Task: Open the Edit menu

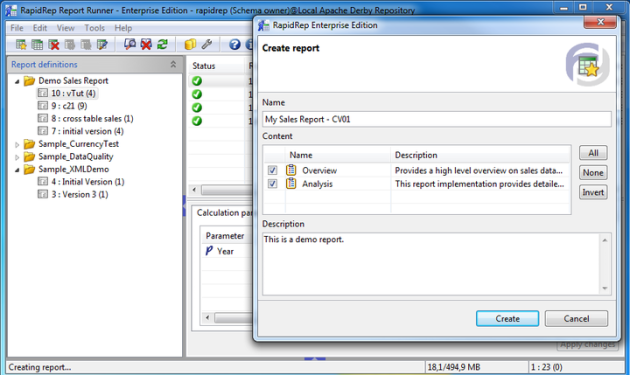Action: point(40,28)
